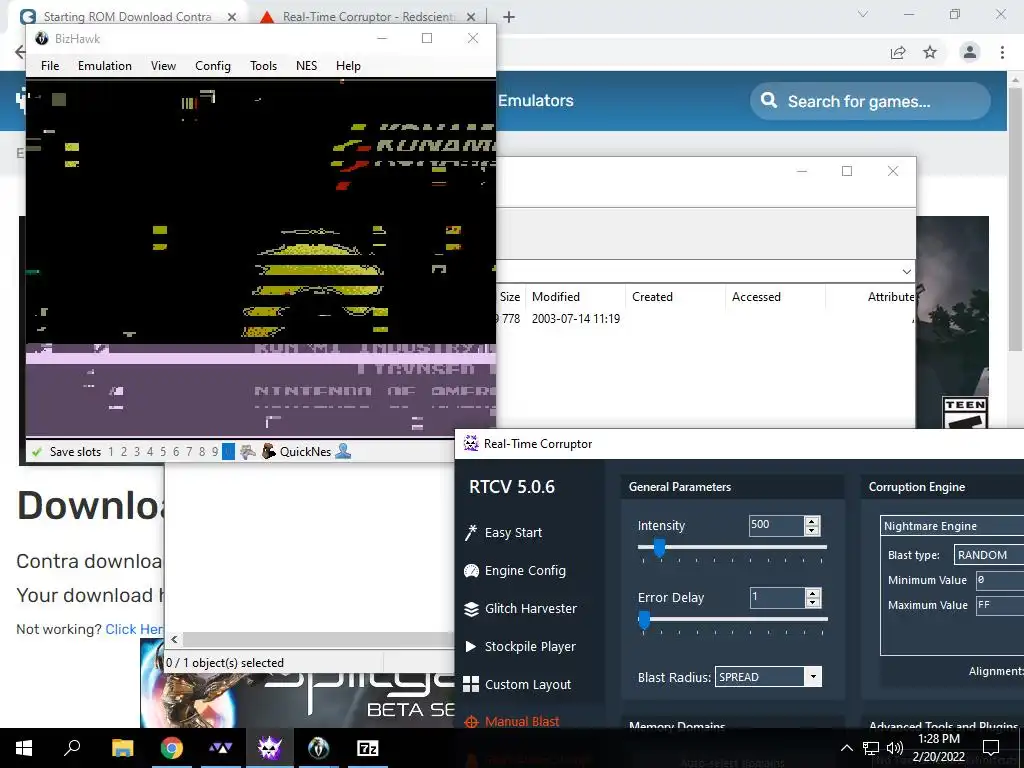1024x768 pixels.
Task: Sort by Size column in 7-Zip
Action: (509, 296)
